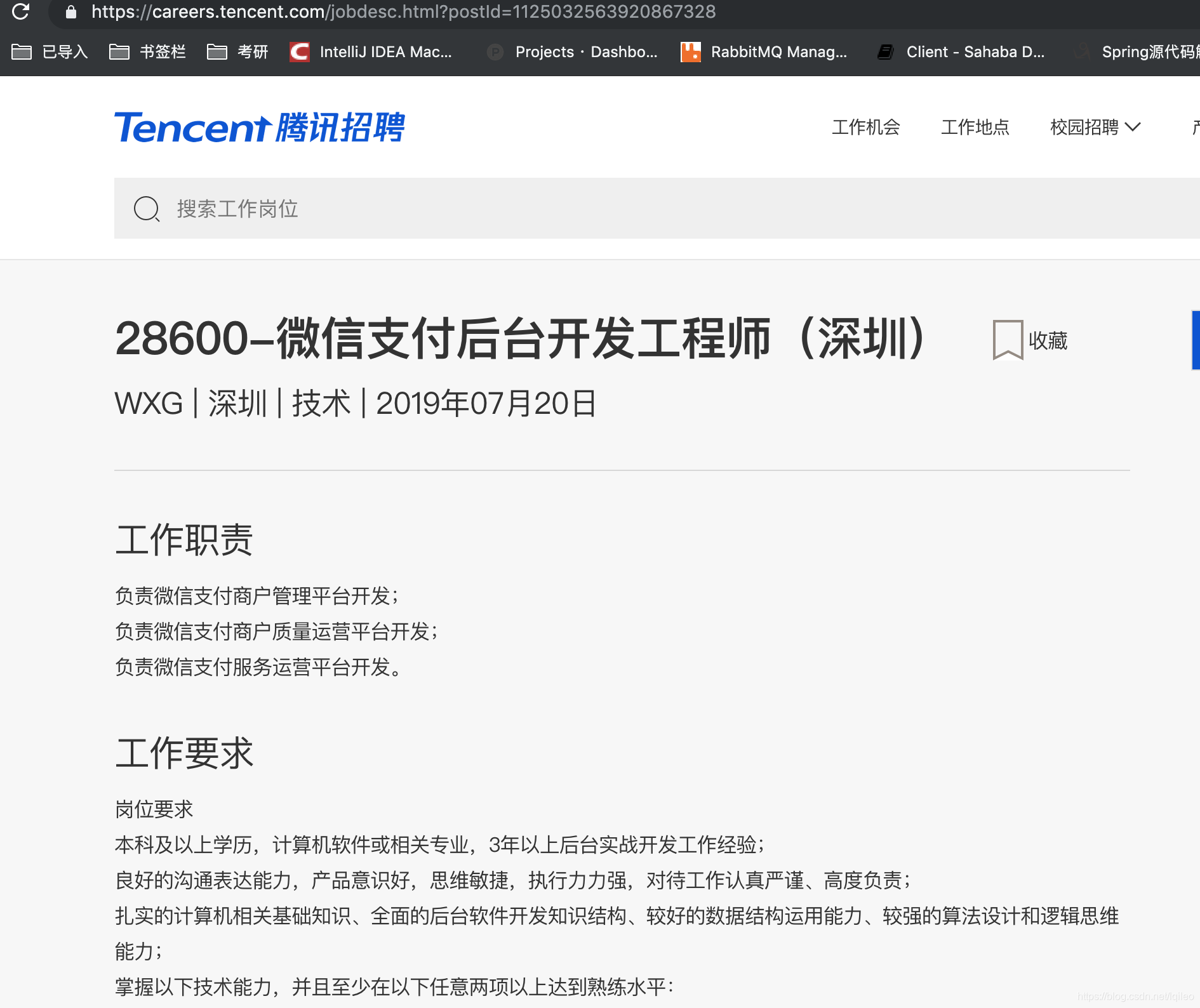Click text 负责微信支付商户管理平台开发
This screenshot has height=1008, width=1200.
click(x=257, y=596)
